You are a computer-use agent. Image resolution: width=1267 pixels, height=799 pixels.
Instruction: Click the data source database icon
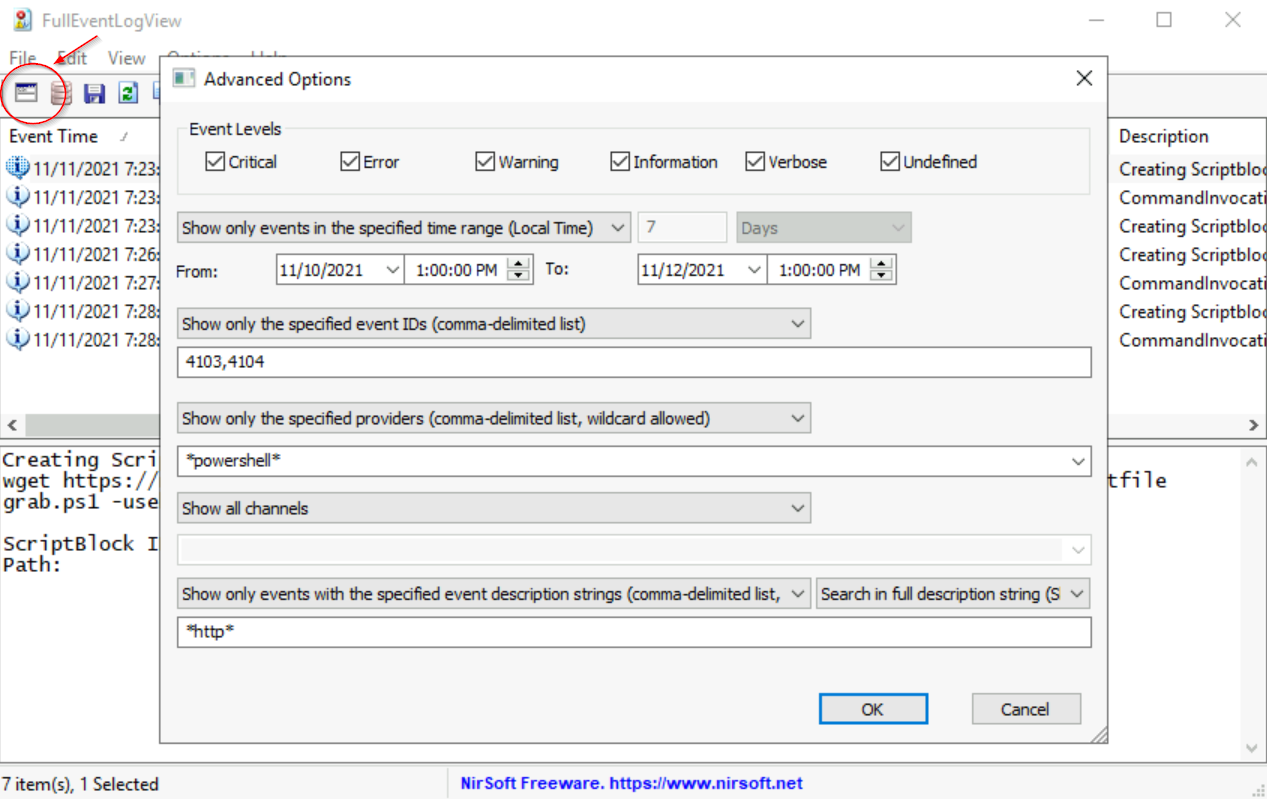click(61, 94)
